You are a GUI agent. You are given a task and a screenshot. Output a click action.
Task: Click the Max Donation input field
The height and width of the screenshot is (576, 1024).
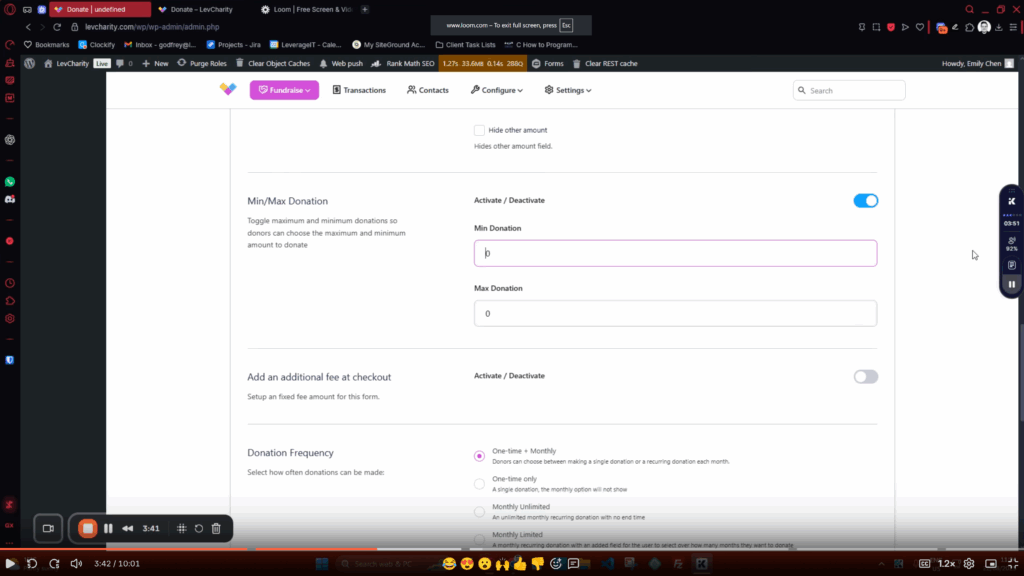pyautogui.click(x=675, y=313)
